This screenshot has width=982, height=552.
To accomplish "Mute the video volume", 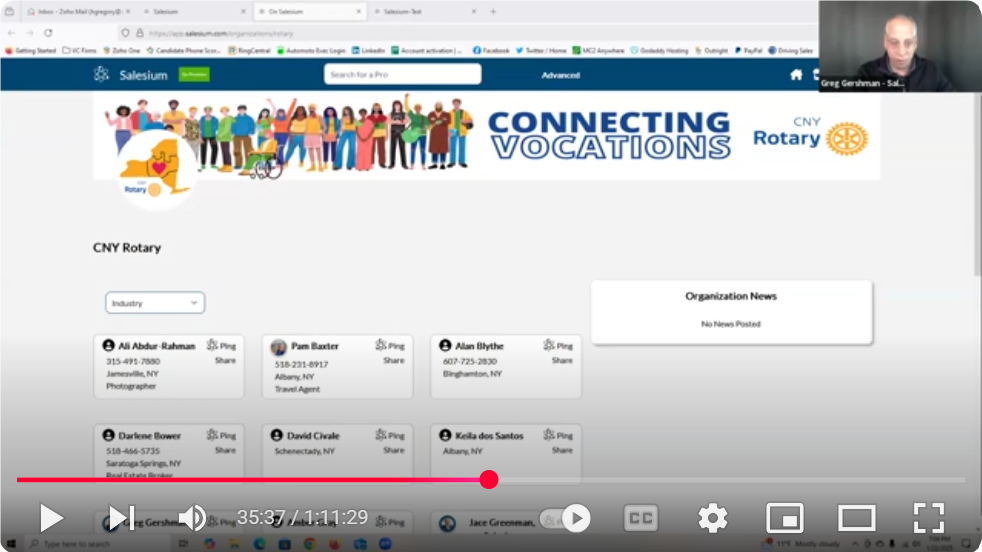I will pos(192,518).
